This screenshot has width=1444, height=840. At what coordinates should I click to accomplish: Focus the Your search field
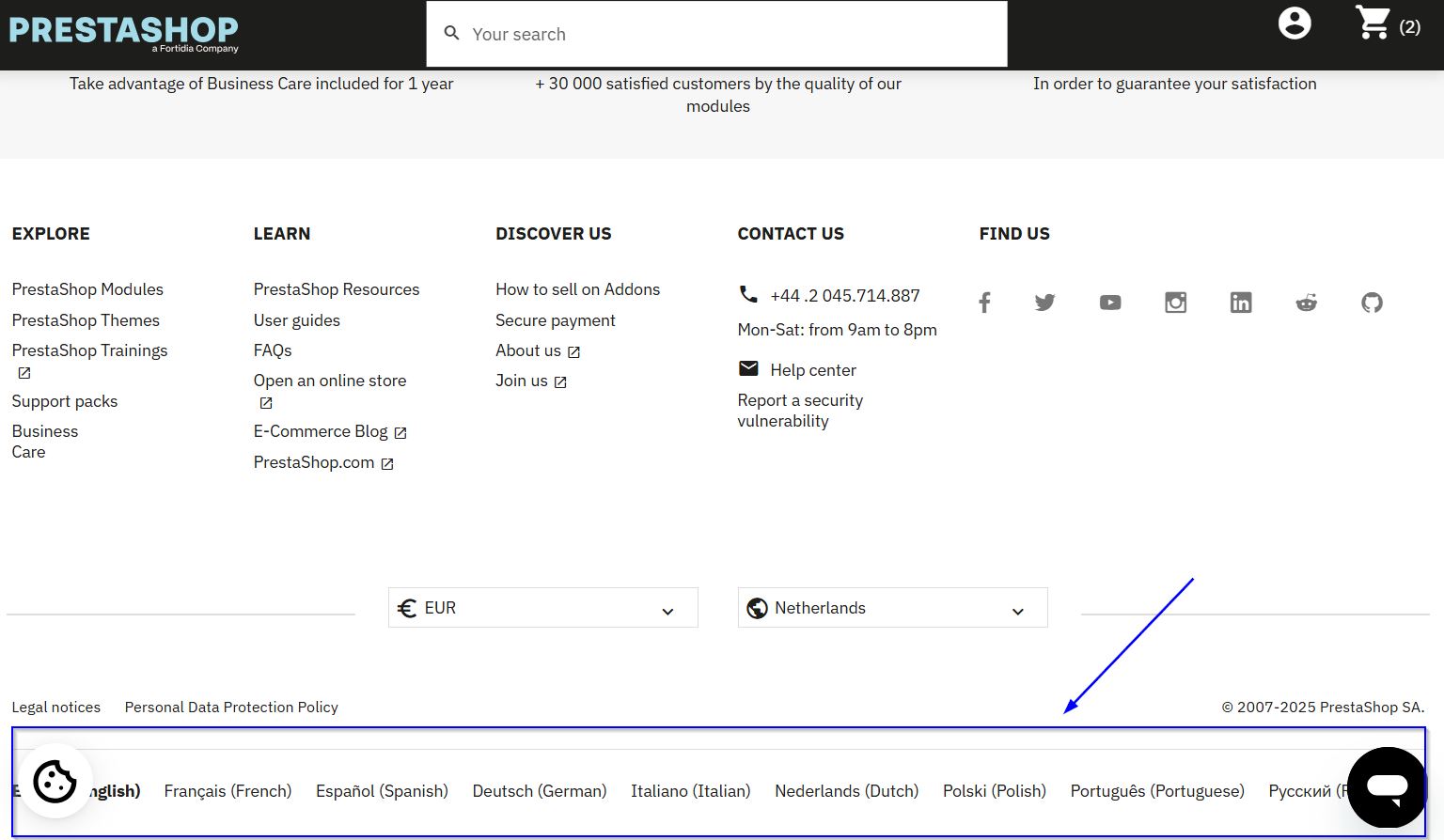[716, 34]
